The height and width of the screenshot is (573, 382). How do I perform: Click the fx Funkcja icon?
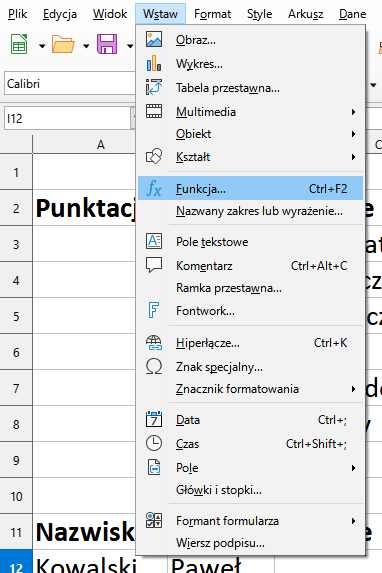[x=154, y=189]
